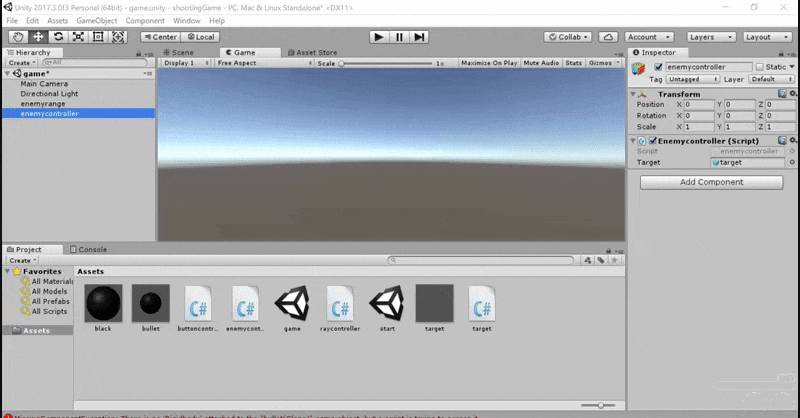Switch to the Asset Store tab

pos(313,53)
